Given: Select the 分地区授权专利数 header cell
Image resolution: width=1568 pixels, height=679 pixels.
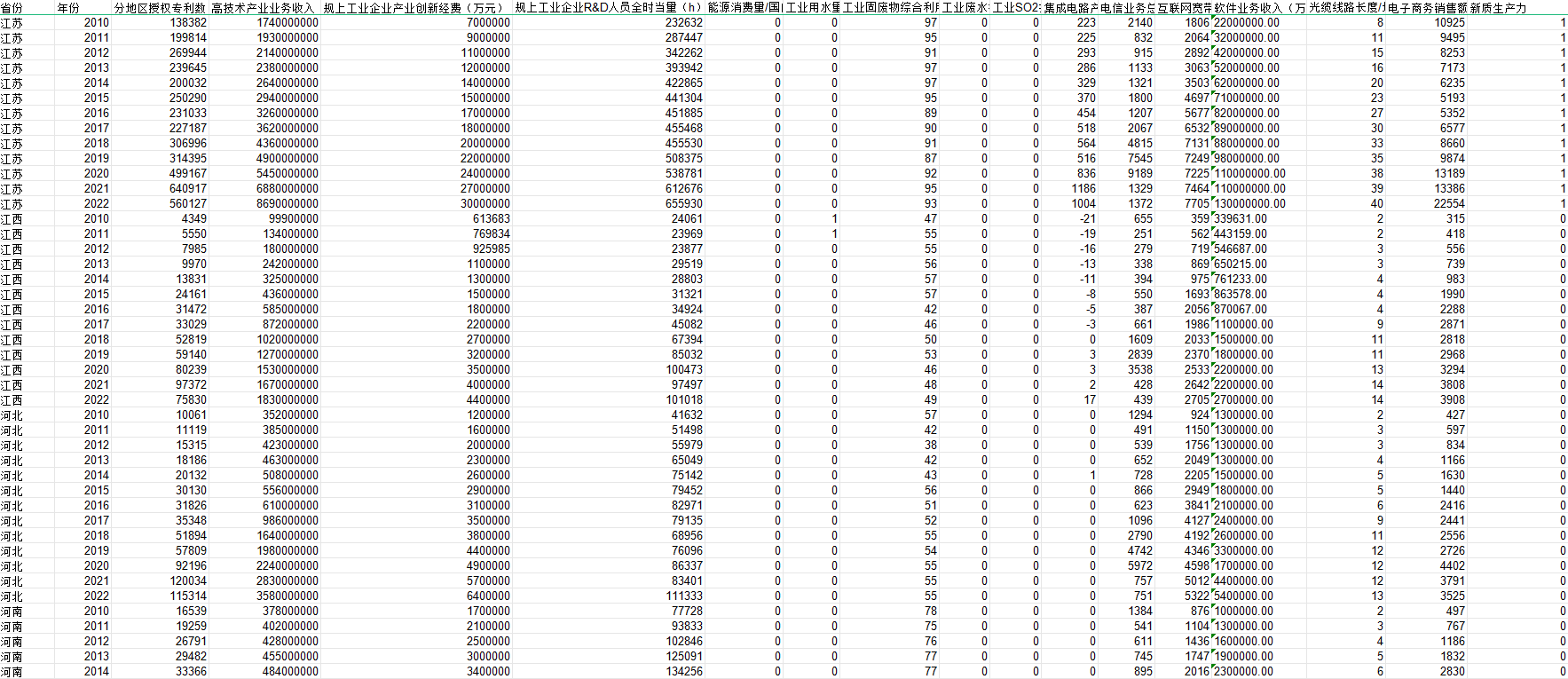Looking at the screenshot, I should [160, 8].
